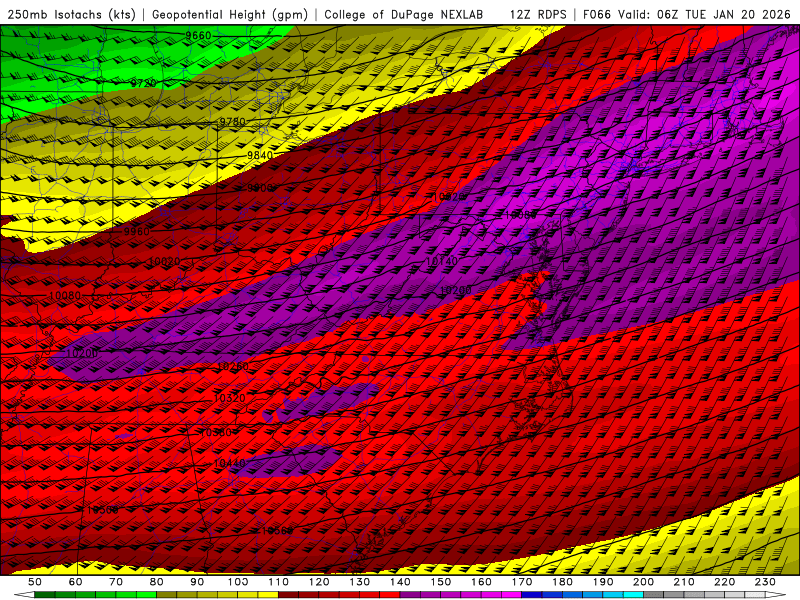Click the cyan swatch before the 200 mark
The image size is (800, 600).
tap(633, 595)
